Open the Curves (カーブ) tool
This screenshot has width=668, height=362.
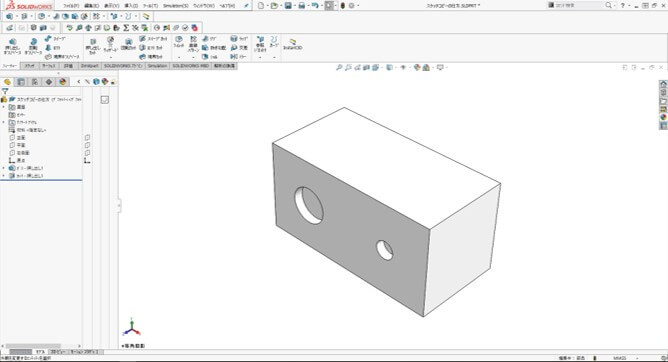coord(274,42)
